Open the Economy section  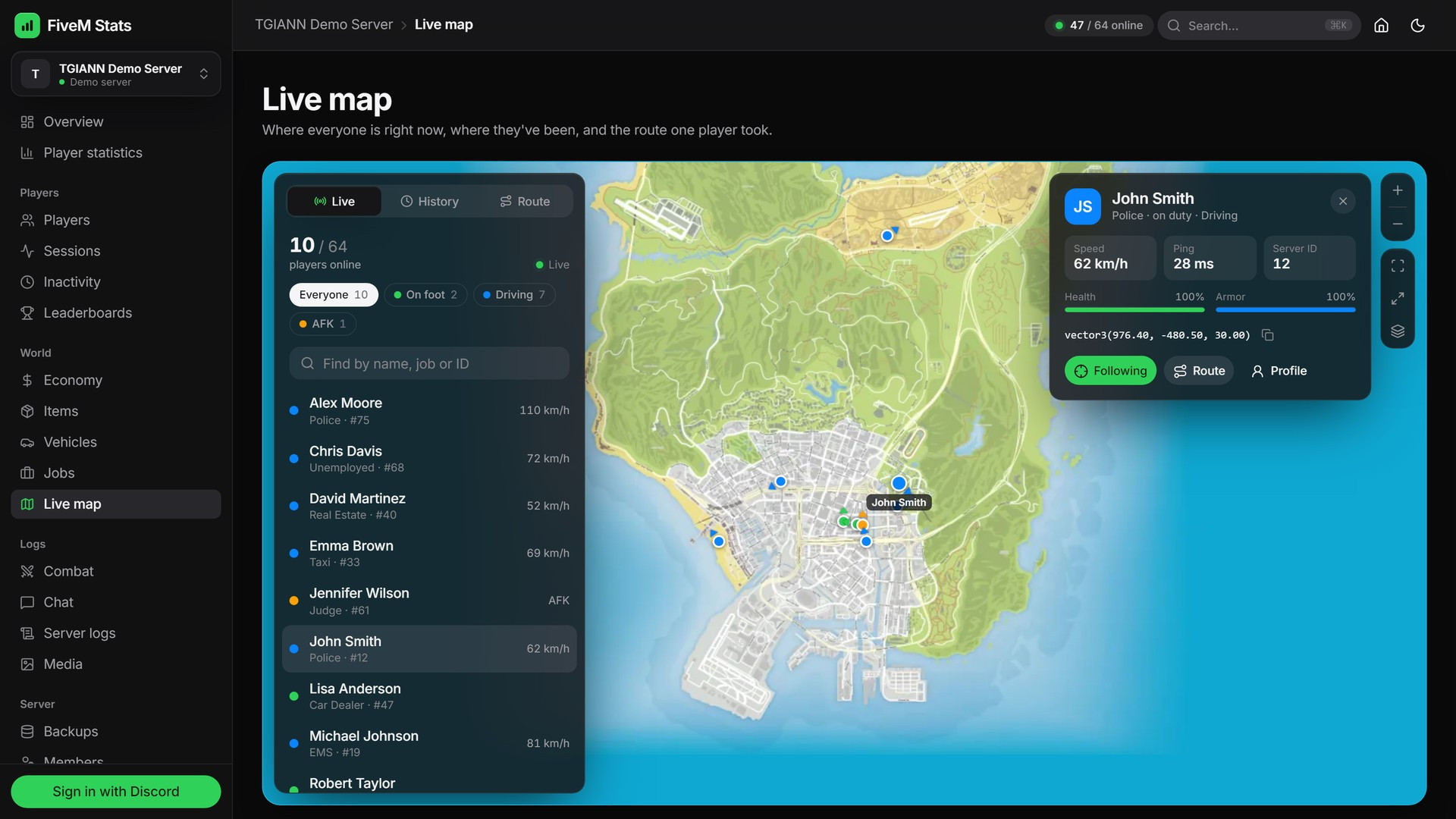pos(116,381)
